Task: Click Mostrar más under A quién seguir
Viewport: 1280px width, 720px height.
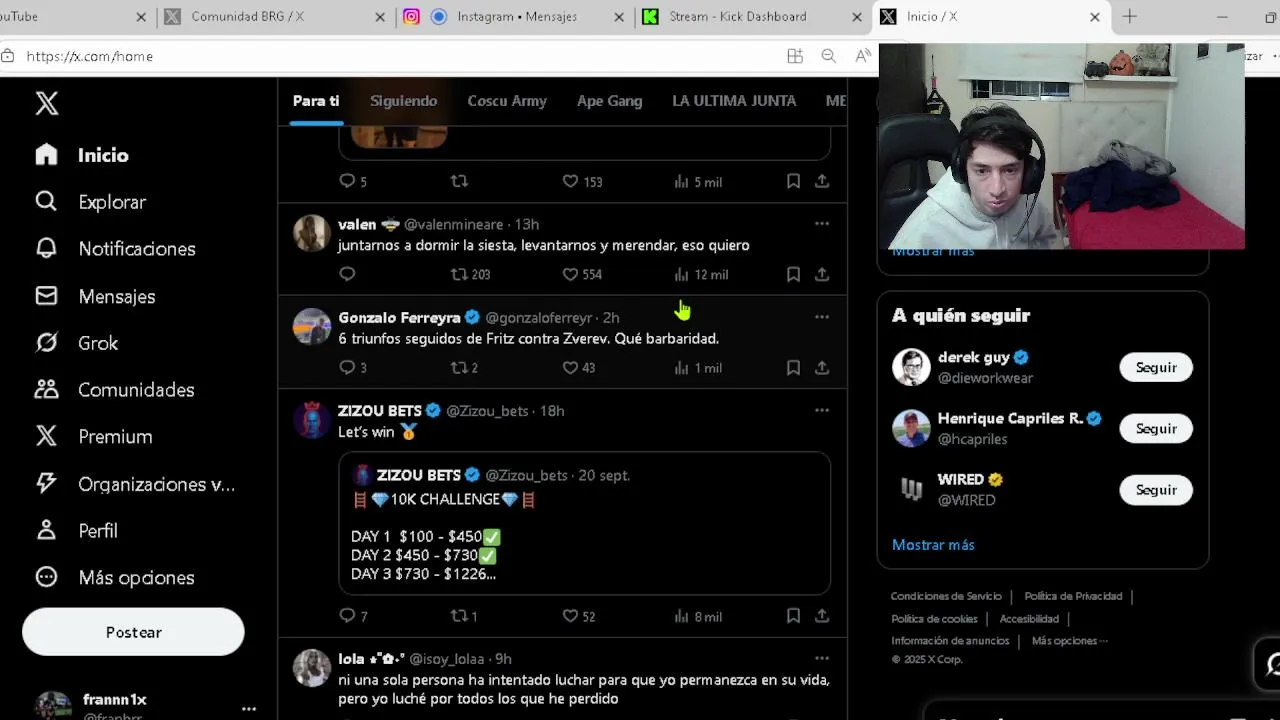Action: (x=933, y=545)
